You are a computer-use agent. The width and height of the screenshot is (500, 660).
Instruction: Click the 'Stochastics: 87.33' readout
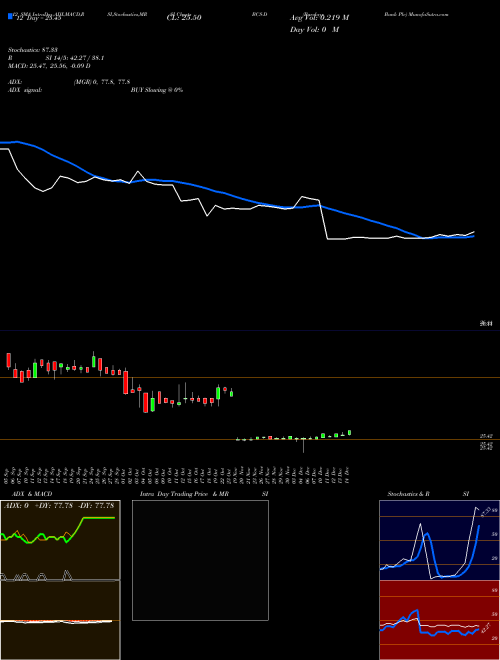[x=32, y=50]
